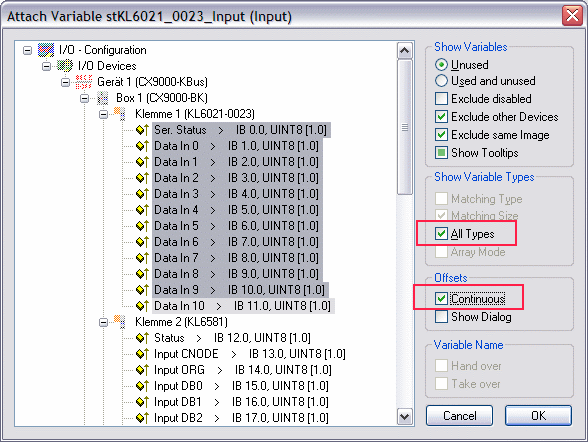Select the Used and unused radio button
The height and width of the screenshot is (442, 588).
pyautogui.click(x=441, y=81)
